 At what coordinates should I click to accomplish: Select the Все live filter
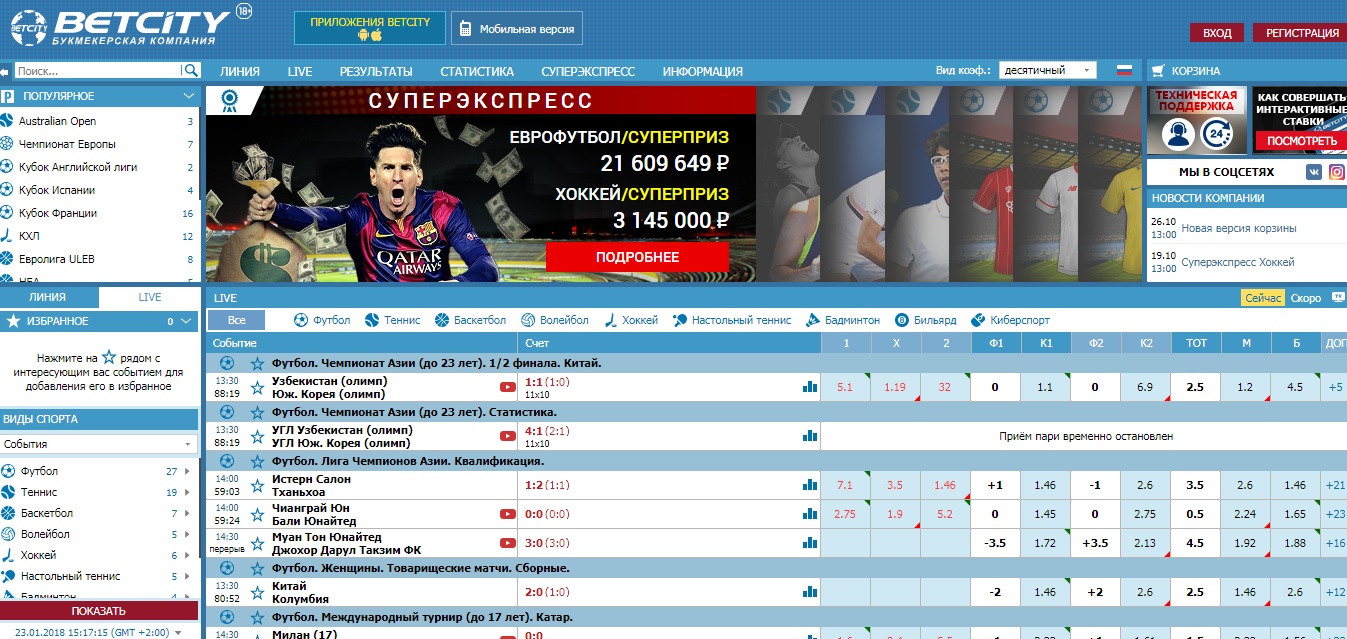[x=236, y=320]
